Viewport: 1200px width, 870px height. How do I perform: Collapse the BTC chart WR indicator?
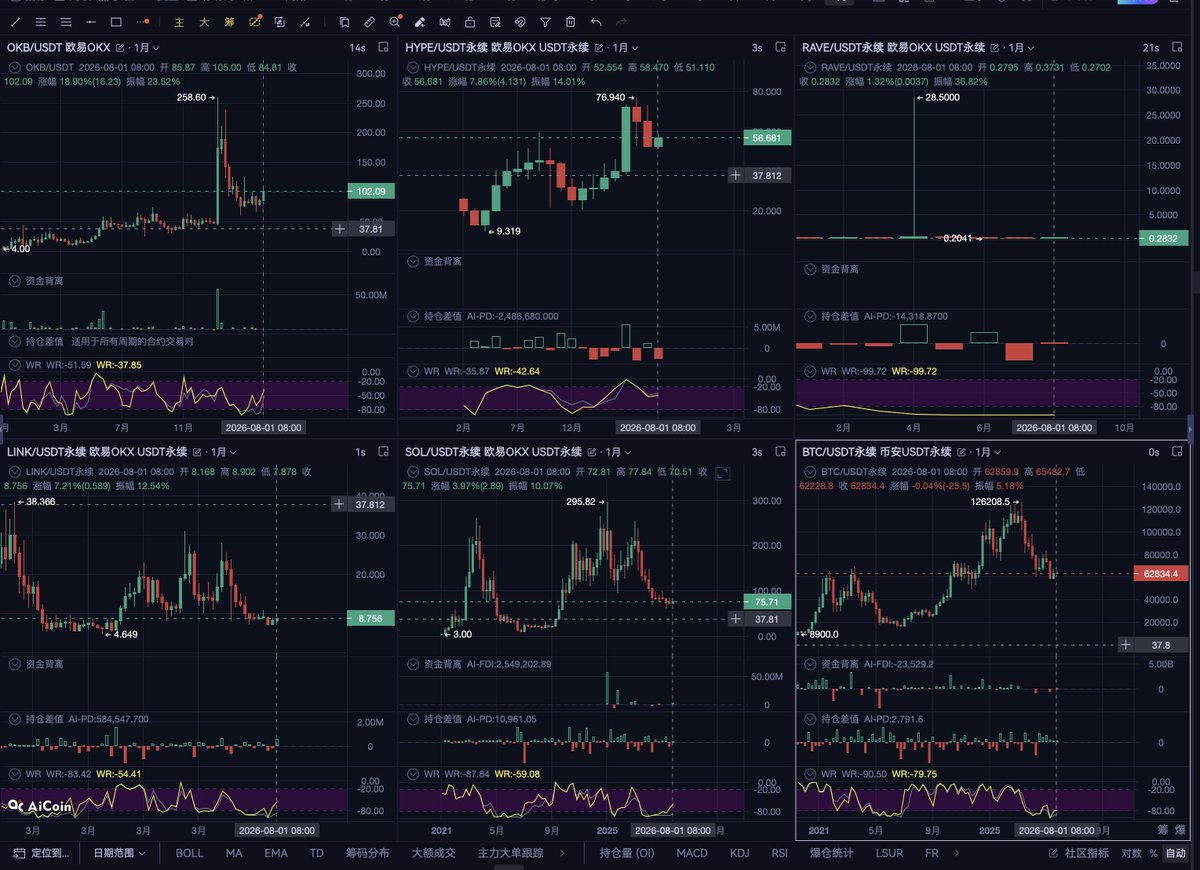click(812, 773)
